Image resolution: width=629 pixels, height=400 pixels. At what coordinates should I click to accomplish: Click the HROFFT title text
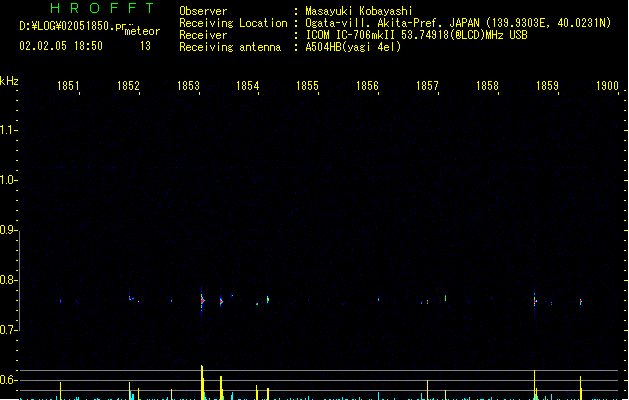click(102, 8)
